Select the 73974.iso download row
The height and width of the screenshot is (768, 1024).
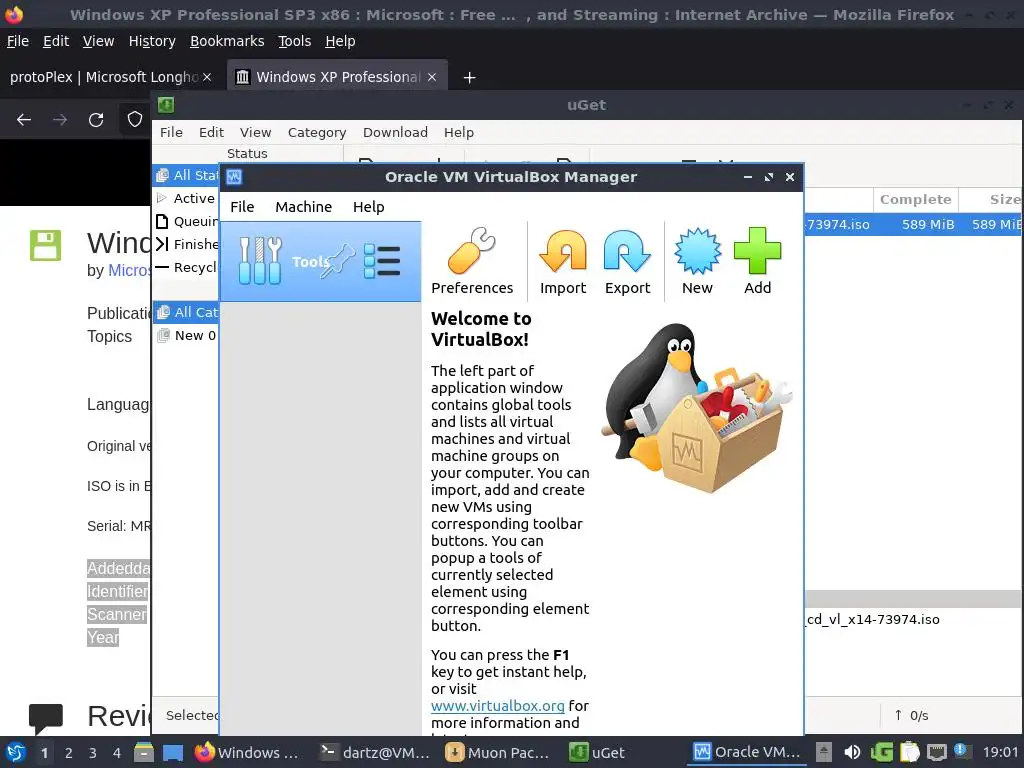(x=913, y=225)
